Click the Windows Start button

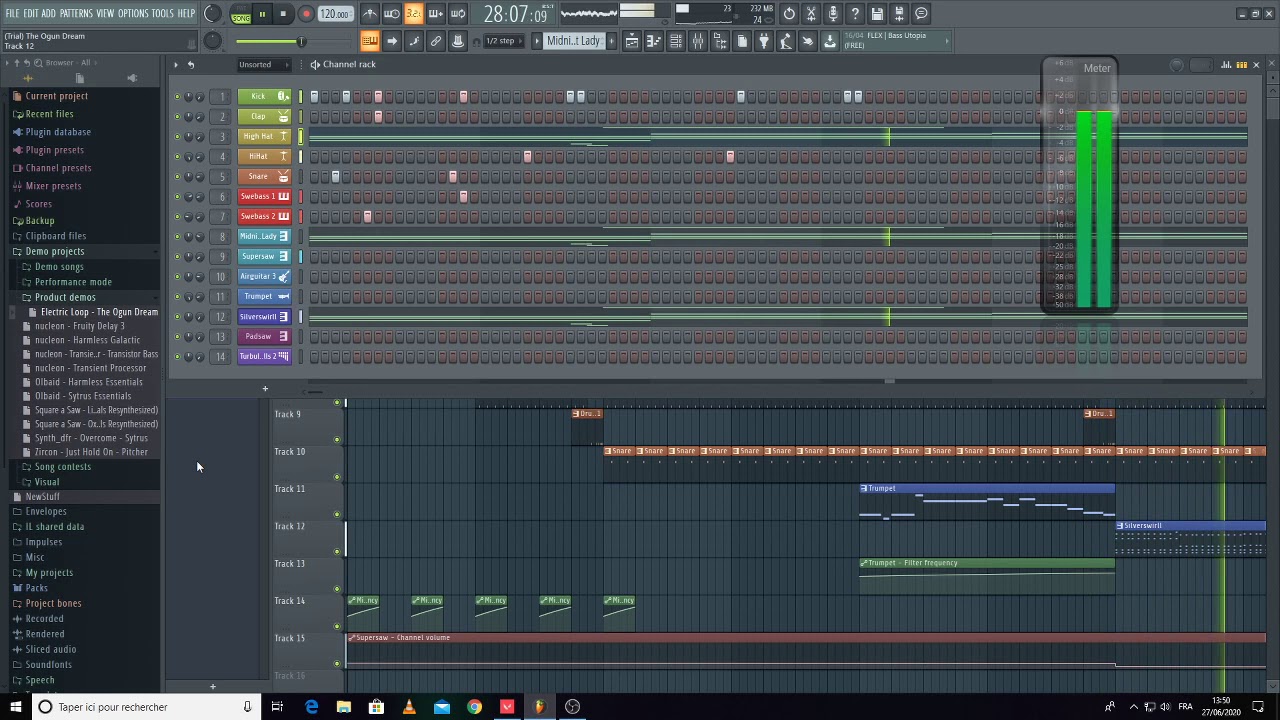[x=14, y=707]
